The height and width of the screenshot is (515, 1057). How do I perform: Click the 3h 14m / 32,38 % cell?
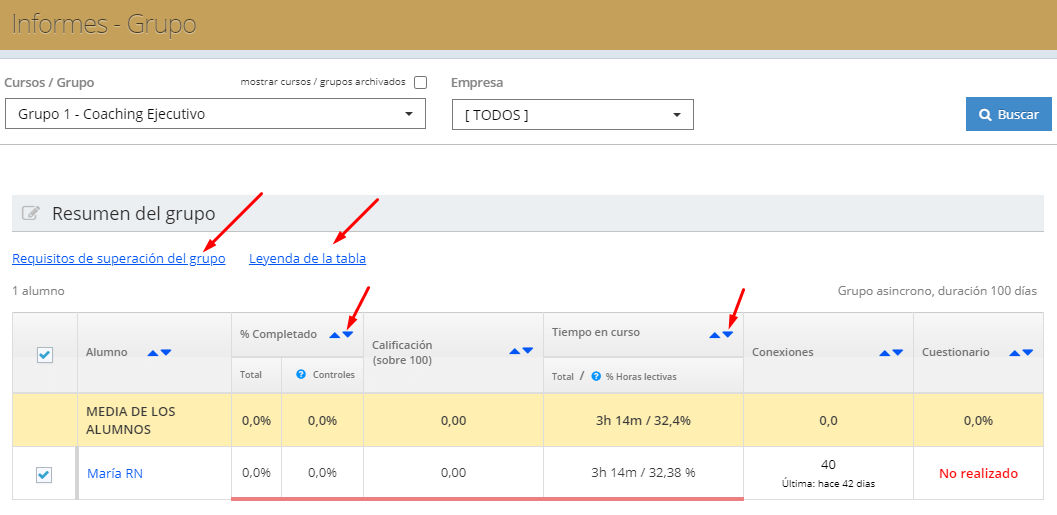click(643, 473)
